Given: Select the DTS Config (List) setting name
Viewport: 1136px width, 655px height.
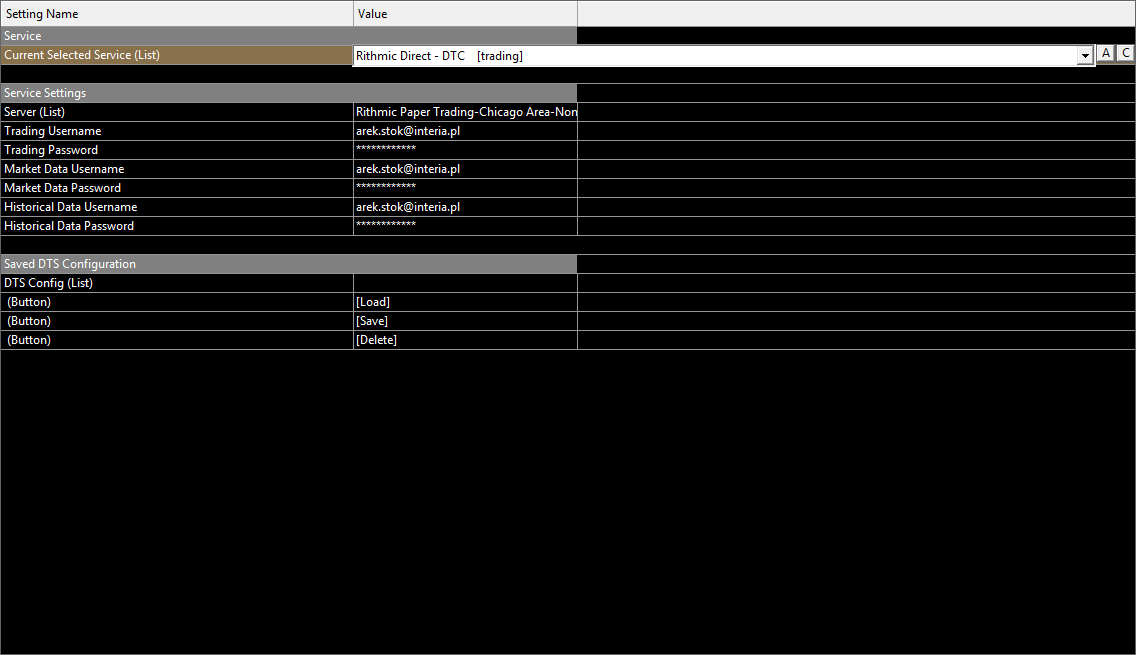Looking at the screenshot, I should point(177,283).
